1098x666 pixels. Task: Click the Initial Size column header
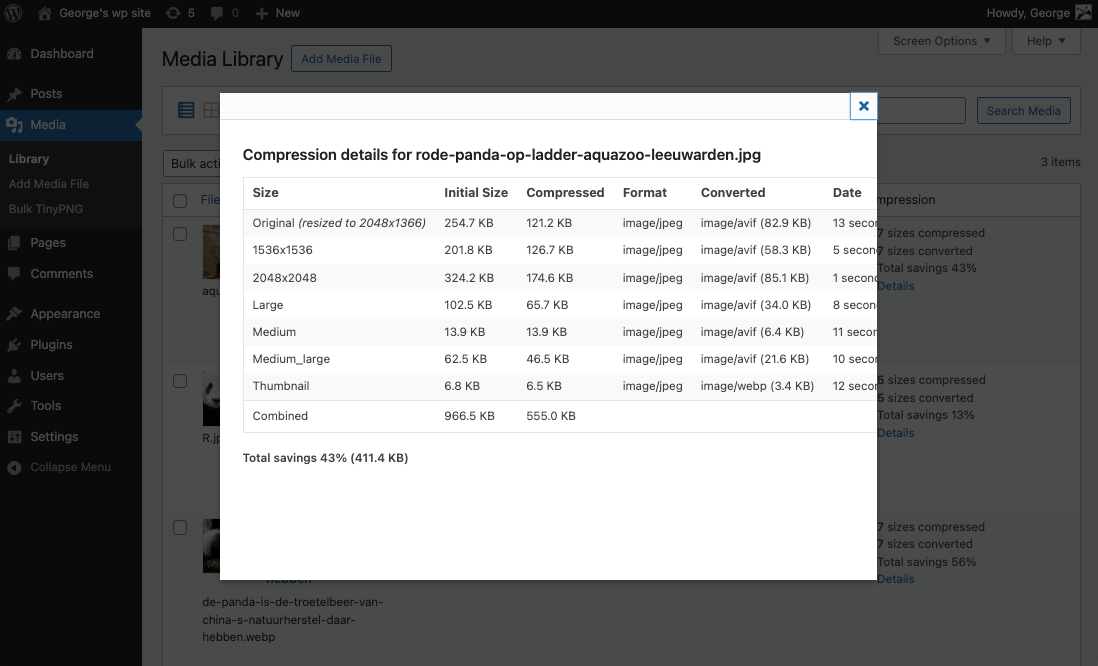coord(475,193)
